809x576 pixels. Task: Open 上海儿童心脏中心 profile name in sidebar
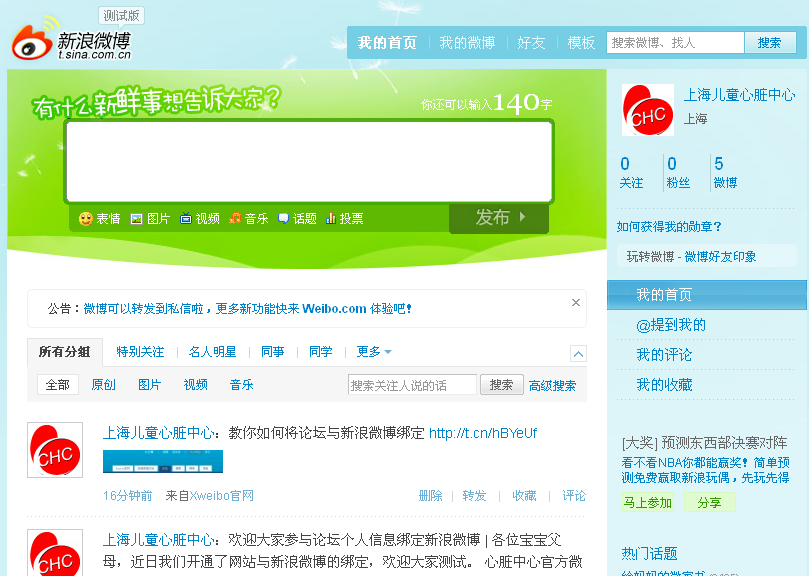click(739, 95)
